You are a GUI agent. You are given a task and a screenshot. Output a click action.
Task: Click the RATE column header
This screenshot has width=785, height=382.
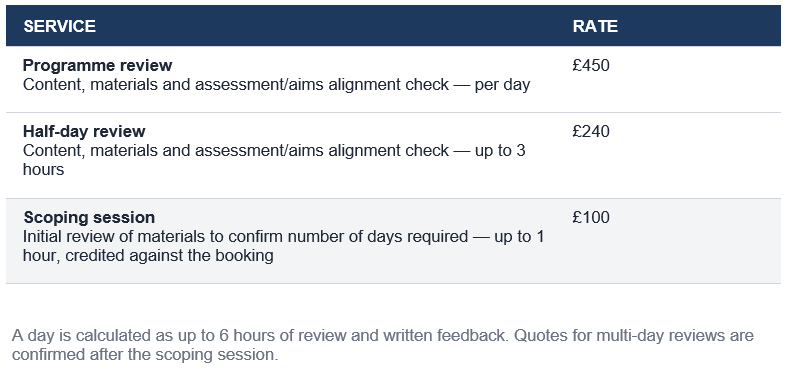click(x=595, y=26)
